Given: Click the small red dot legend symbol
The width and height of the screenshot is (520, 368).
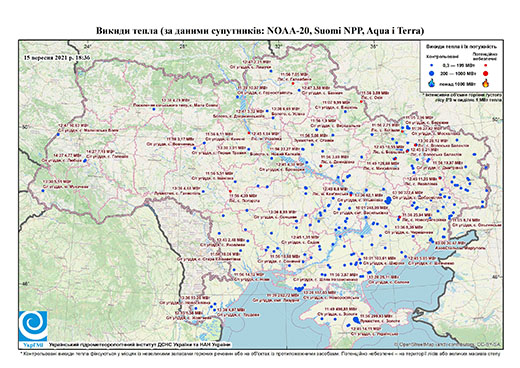Looking at the screenshot, I should [486, 66].
